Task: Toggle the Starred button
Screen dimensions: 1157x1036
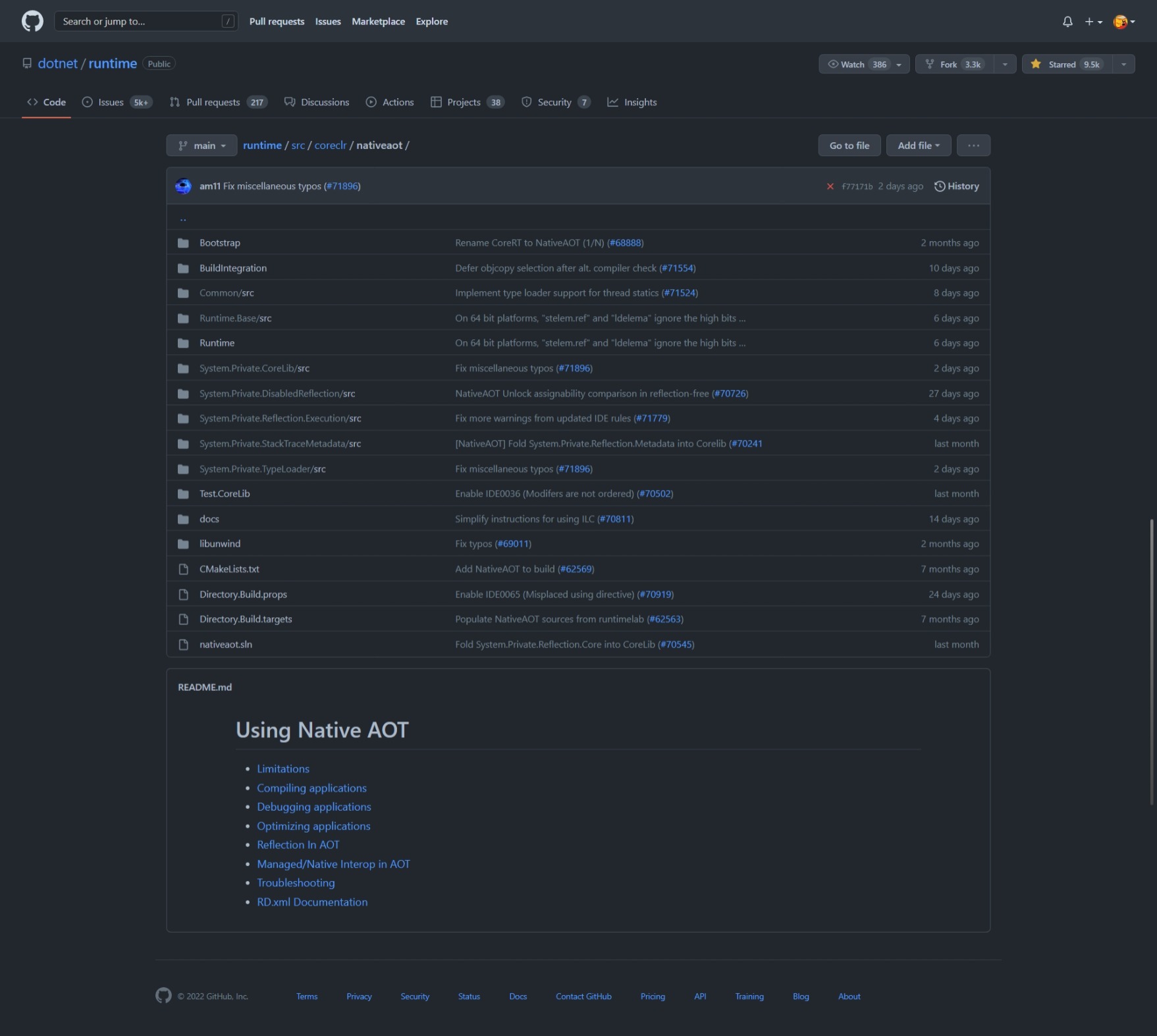Action: click(1067, 64)
